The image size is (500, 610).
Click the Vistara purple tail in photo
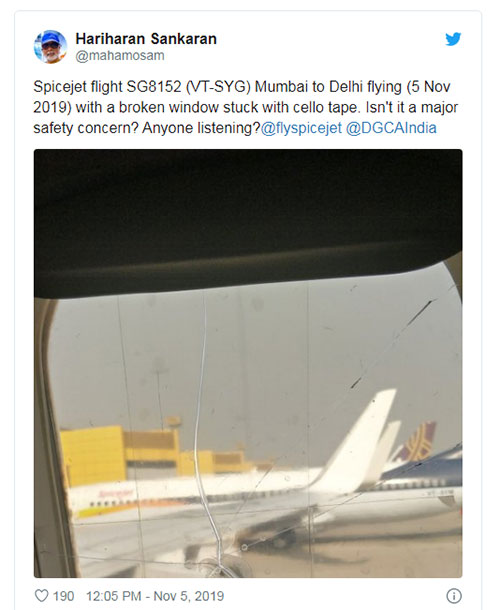416,442
